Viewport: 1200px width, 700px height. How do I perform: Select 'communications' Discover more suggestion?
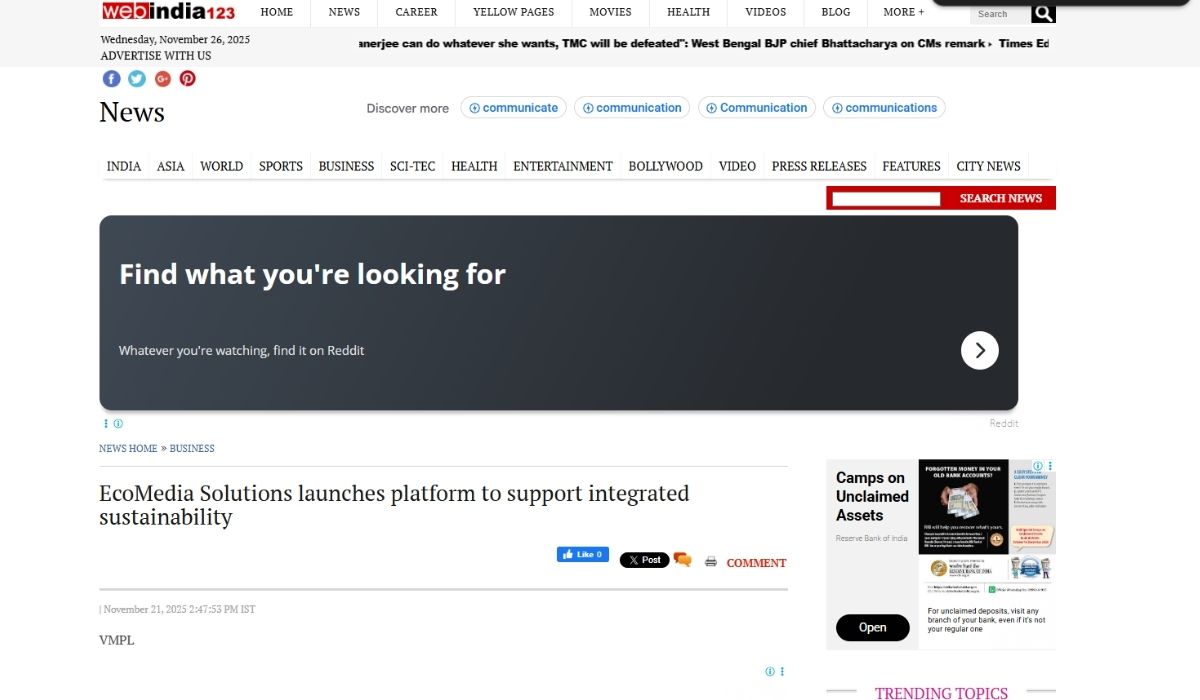click(x=883, y=108)
